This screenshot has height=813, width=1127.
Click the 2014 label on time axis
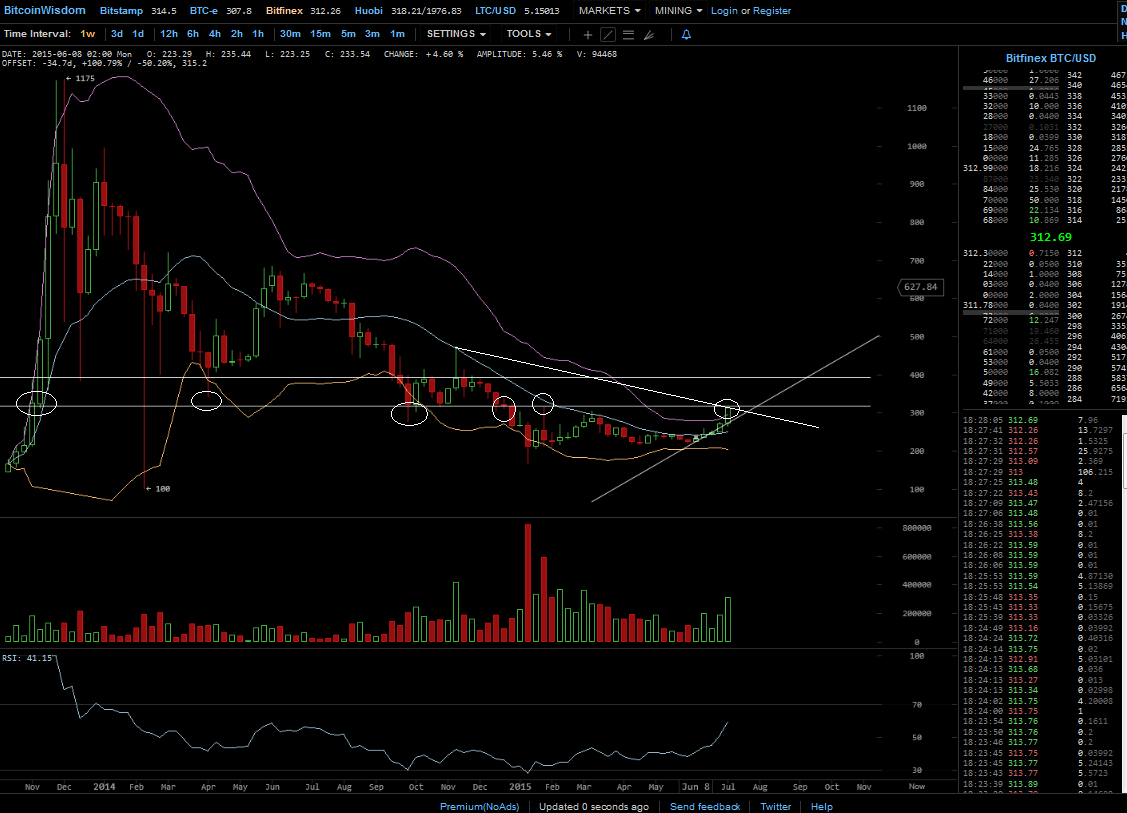click(x=104, y=786)
